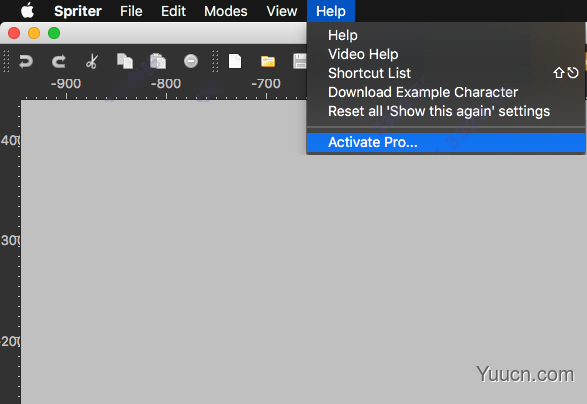
Task: Open Shortcut List from Help menu
Action: 446,73
